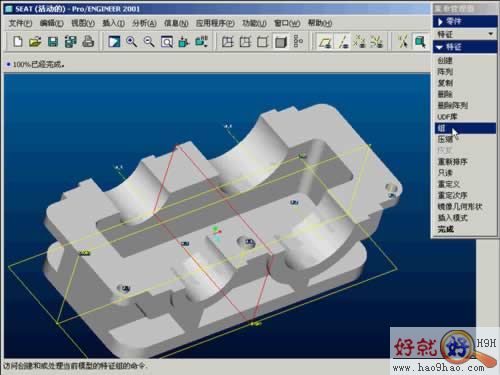The height and width of the screenshot is (375, 500).
Task: Open a file using the folder icon
Action: pyautogui.click(x=35, y=42)
